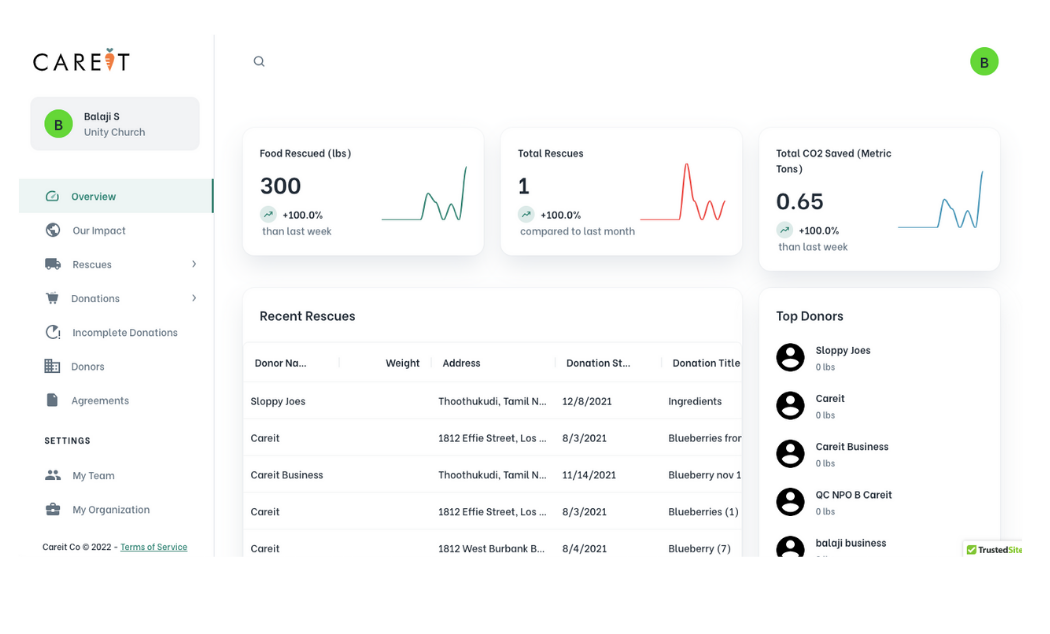1050x634 pixels.
Task: Click the Careit logo
Action: (81, 61)
